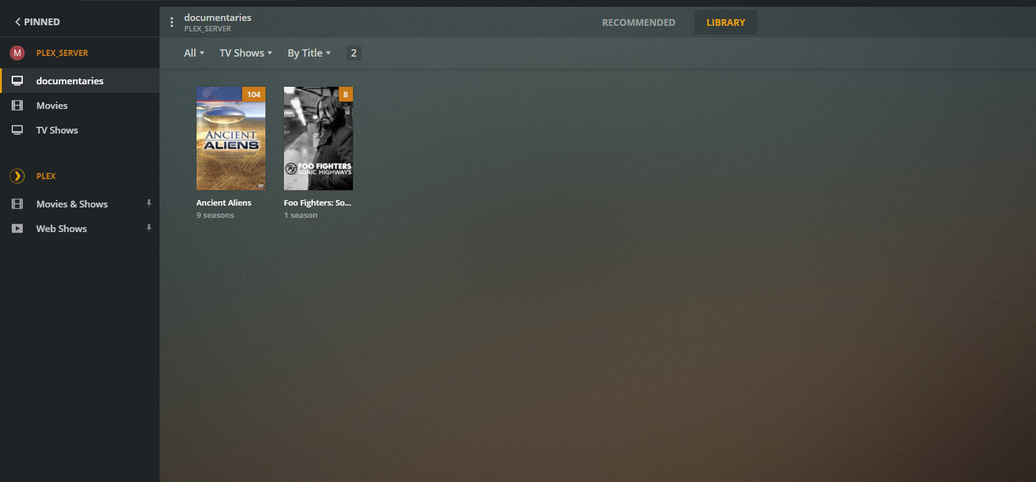Click the item count badge showing 2

click(353, 53)
